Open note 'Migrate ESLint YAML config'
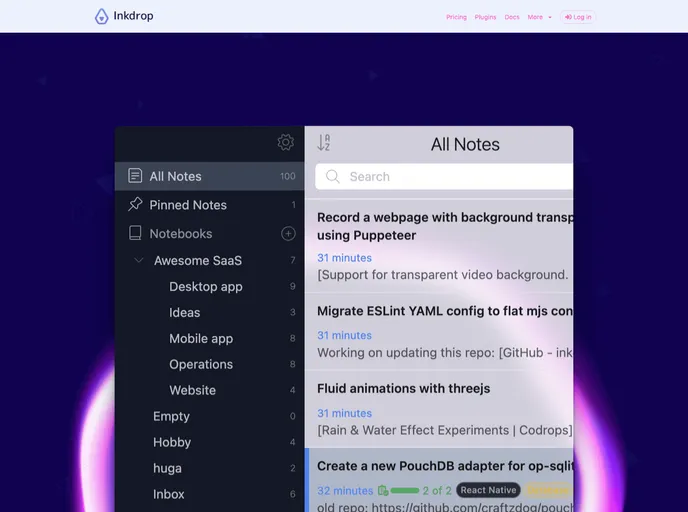Viewport: 688px width, 512px height. click(x=439, y=332)
